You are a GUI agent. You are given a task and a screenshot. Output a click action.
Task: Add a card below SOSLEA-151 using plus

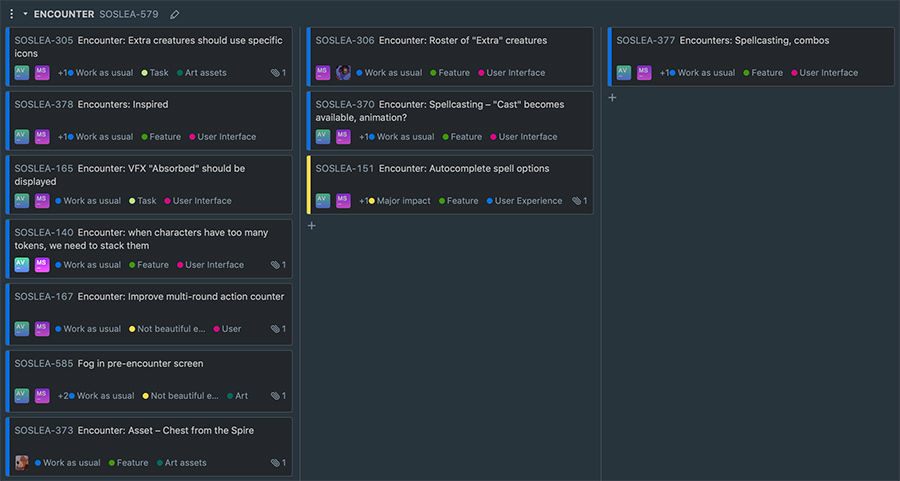(x=312, y=226)
